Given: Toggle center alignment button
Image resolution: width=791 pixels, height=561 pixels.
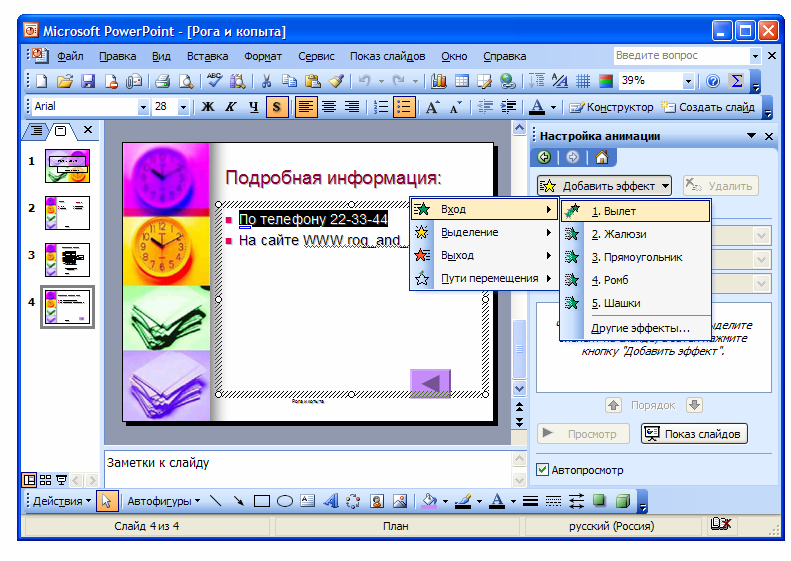Looking at the screenshot, I should [x=329, y=107].
